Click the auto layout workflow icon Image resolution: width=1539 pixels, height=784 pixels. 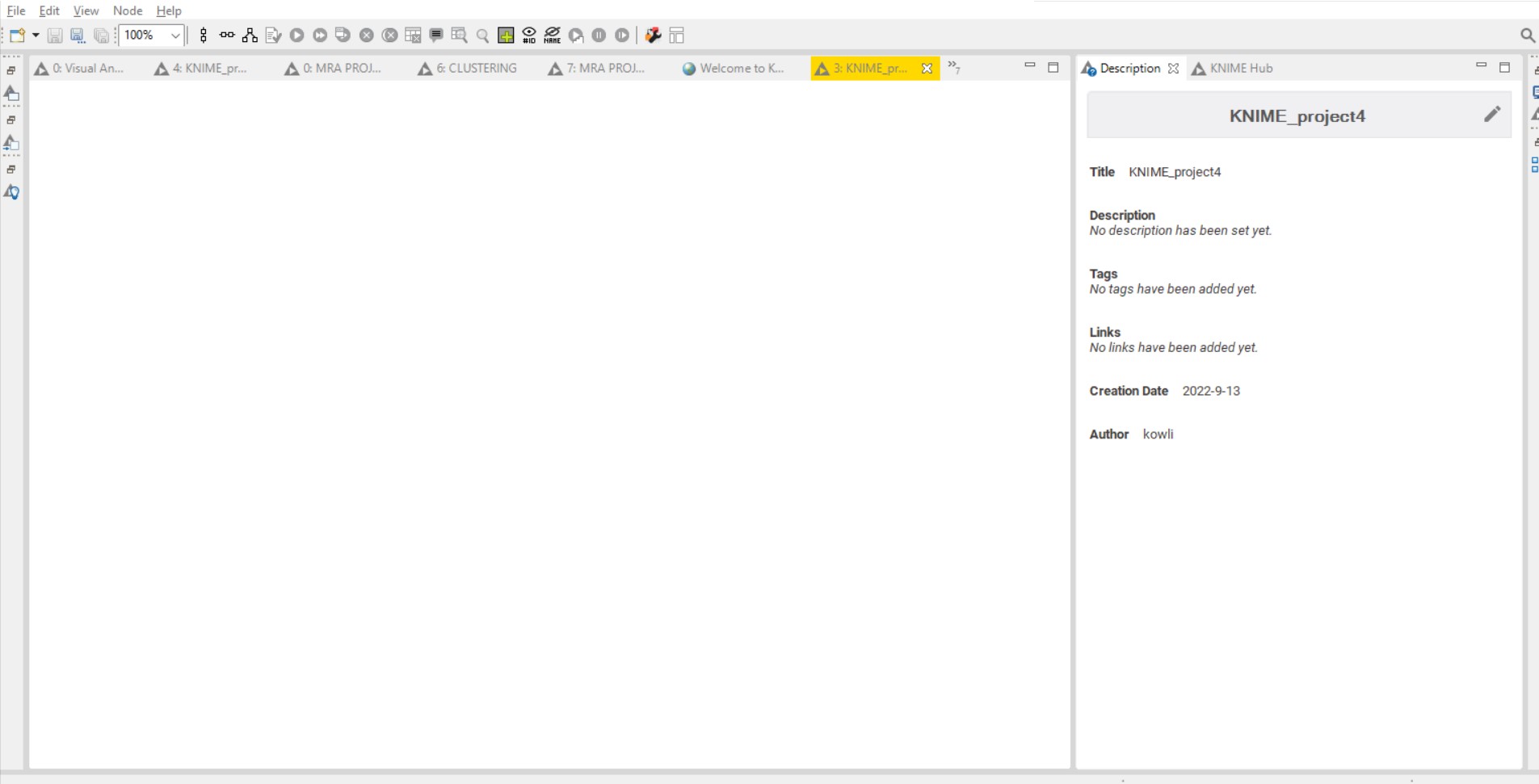coord(250,36)
